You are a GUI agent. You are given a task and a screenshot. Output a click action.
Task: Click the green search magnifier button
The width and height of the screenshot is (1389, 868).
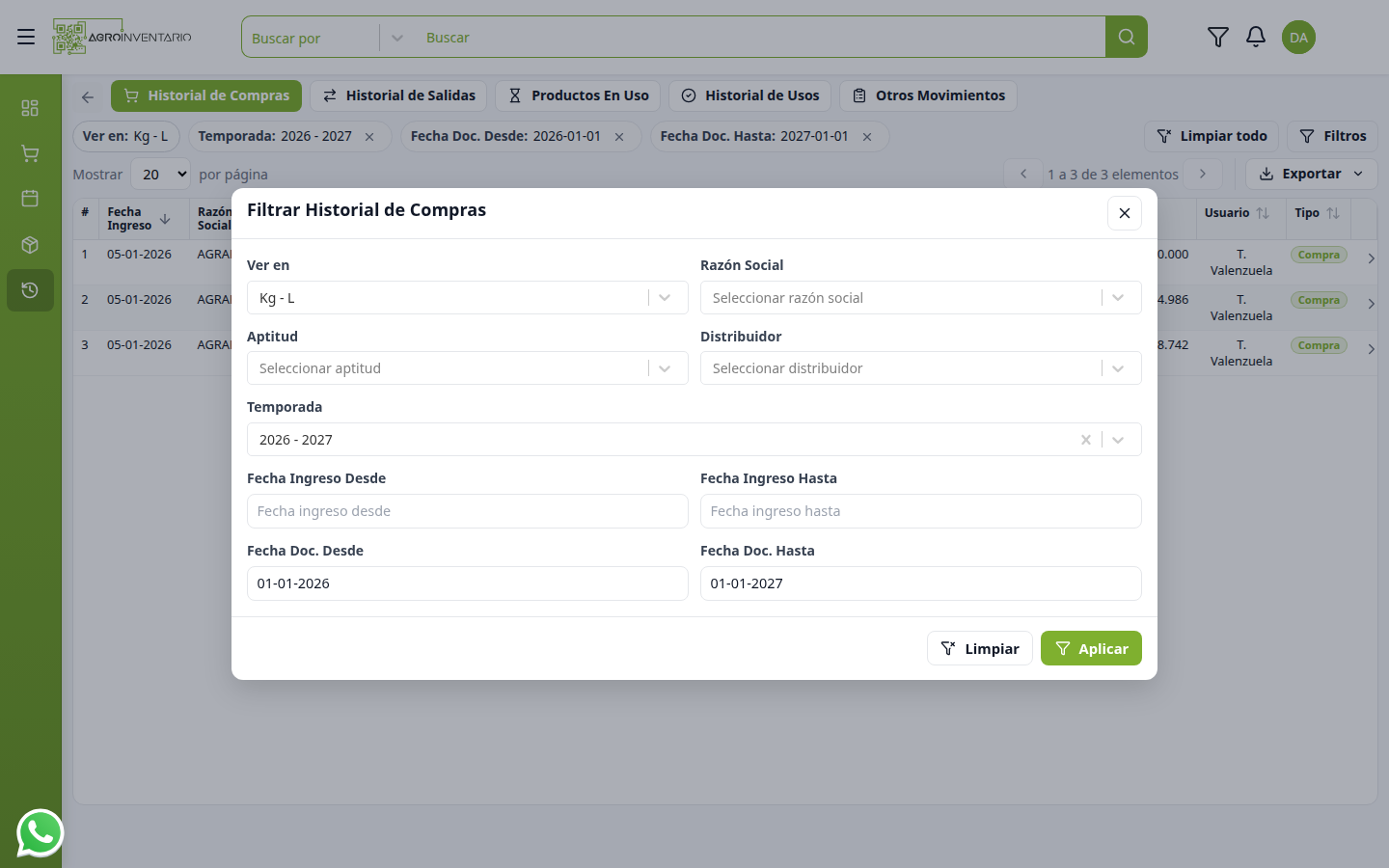point(1127,37)
